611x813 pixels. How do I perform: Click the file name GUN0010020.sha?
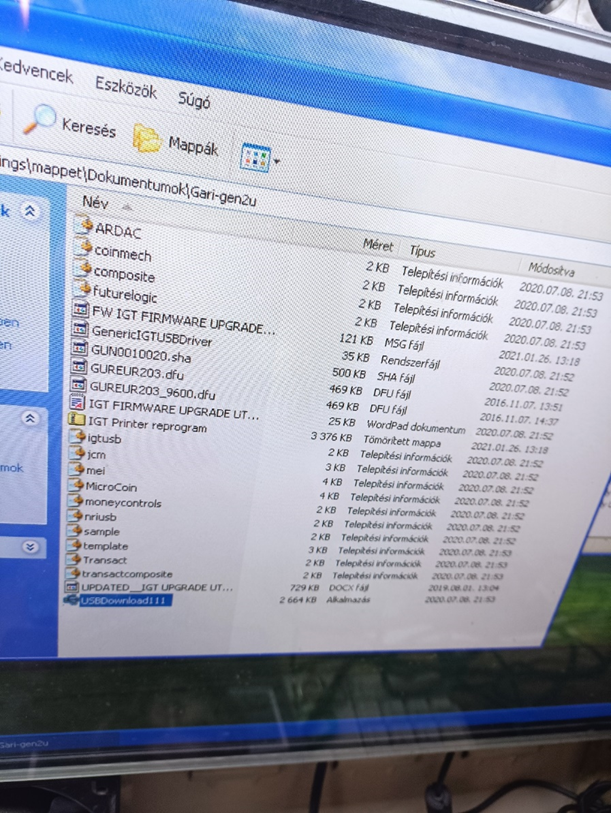click(x=141, y=354)
